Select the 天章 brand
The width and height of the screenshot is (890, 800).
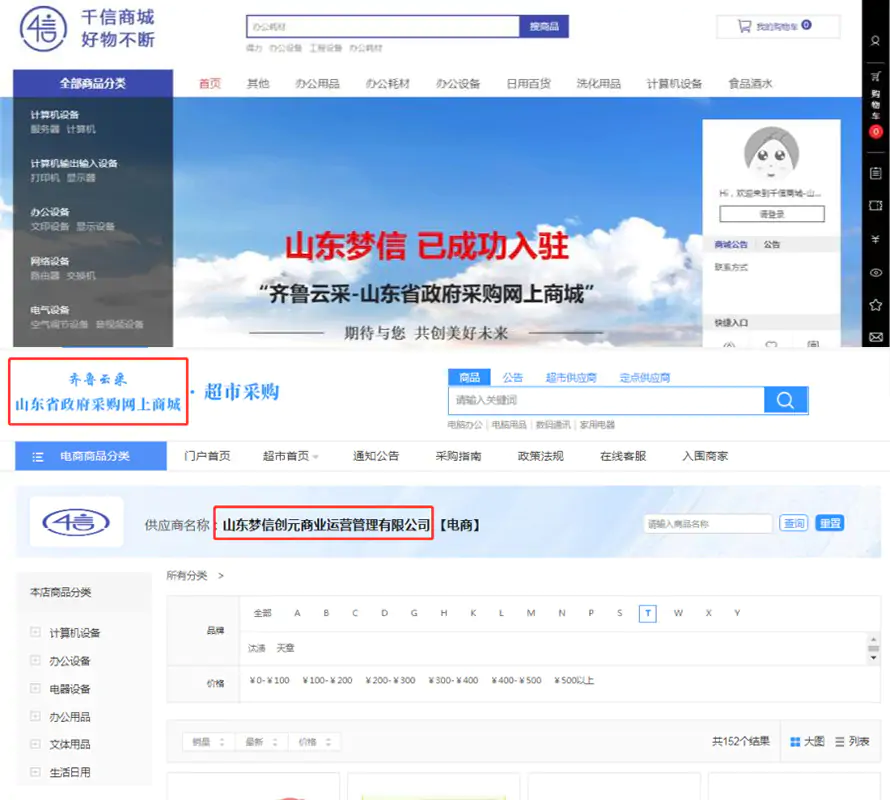[x=286, y=648]
